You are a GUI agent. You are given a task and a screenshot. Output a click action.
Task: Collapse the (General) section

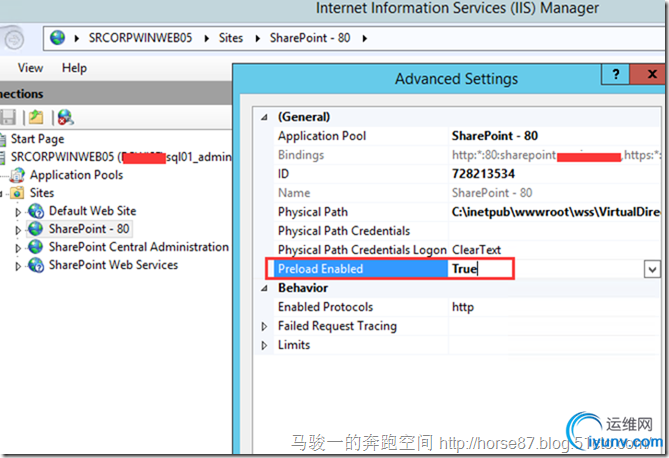(x=265, y=117)
